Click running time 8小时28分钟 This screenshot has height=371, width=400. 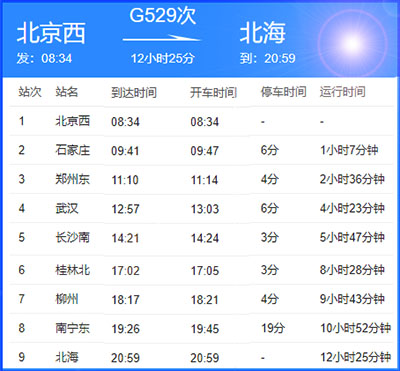coord(352,270)
